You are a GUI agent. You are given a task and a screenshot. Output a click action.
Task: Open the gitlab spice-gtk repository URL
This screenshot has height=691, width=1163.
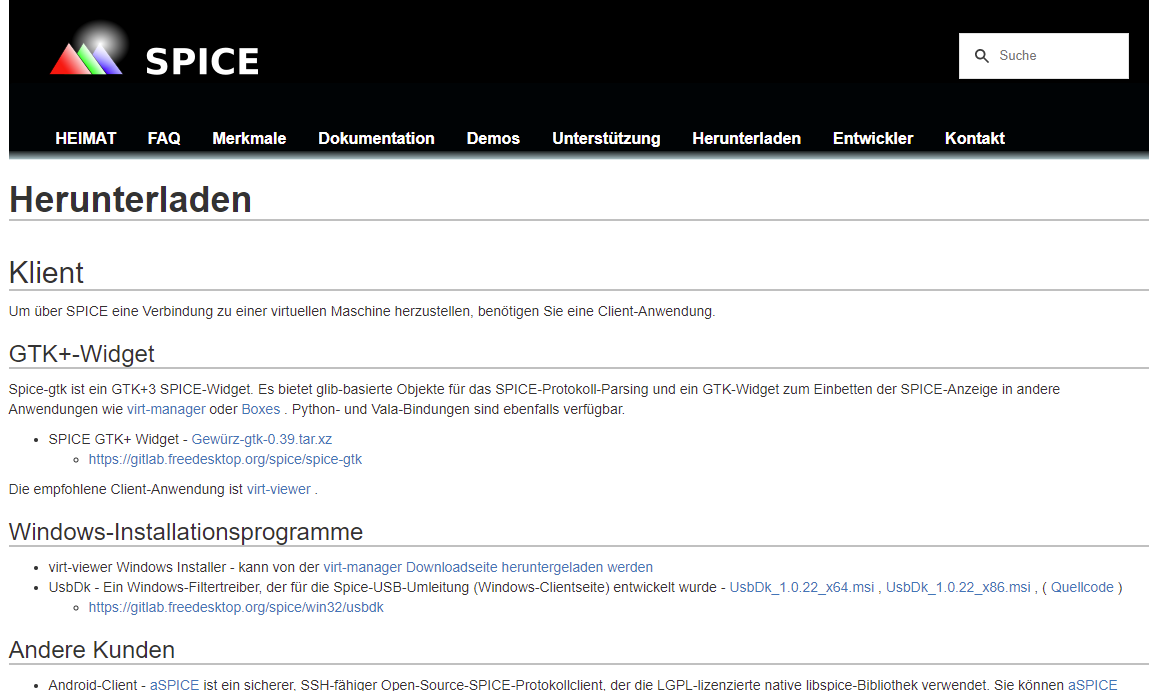[x=225, y=460]
